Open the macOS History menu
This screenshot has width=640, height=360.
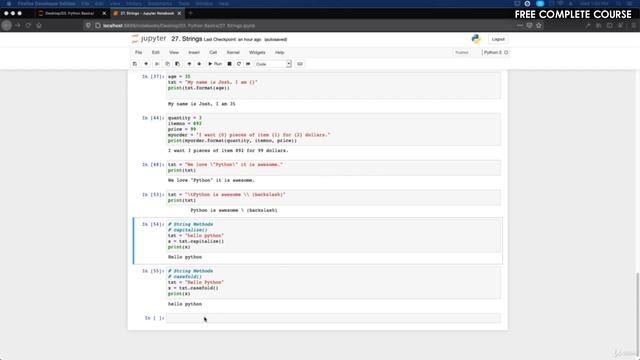tap(133, 3)
